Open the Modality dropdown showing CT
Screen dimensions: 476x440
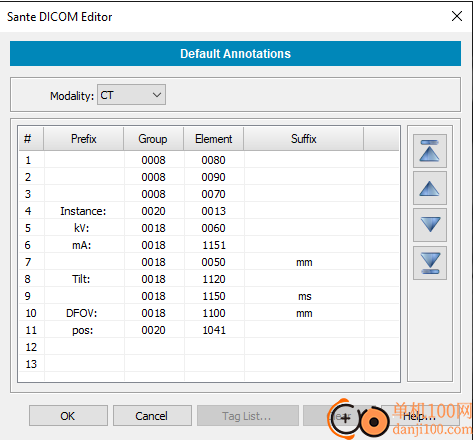coord(131,95)
